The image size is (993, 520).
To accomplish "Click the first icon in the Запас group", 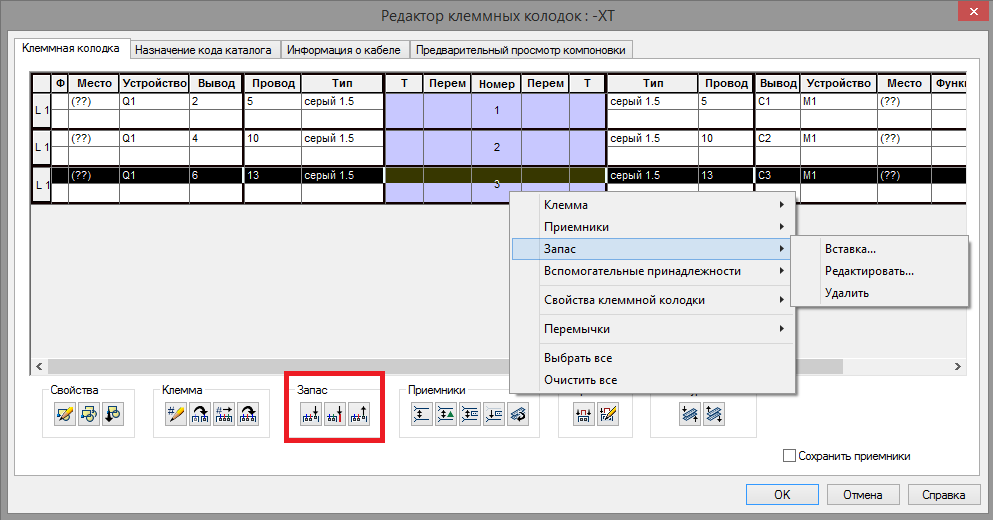I will 311,414.
